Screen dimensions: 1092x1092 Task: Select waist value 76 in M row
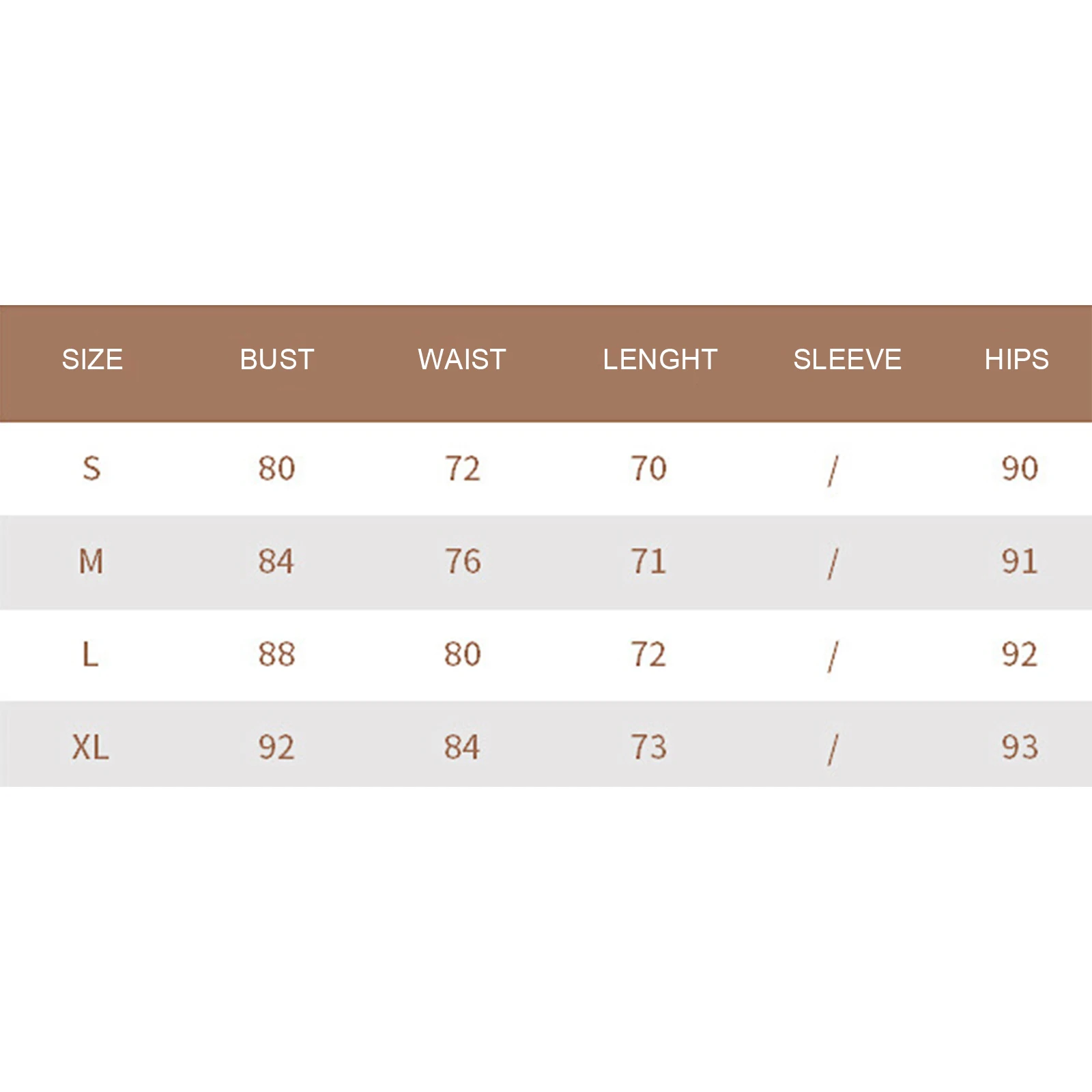click(x=463, y=562)
